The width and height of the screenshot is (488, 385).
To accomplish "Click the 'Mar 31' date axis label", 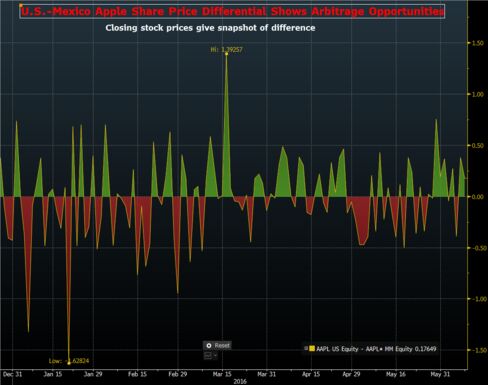I will [267, 374].
